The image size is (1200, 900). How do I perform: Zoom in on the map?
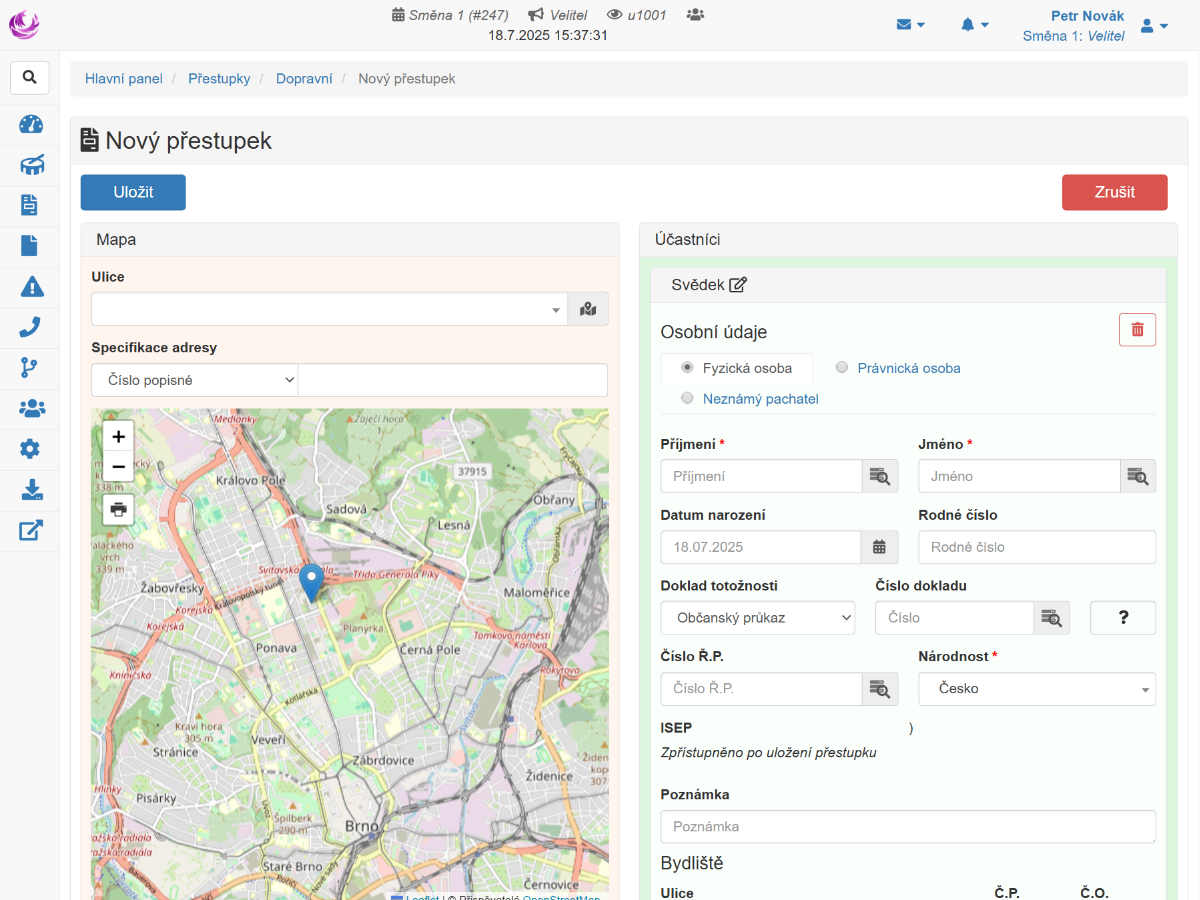(118, 436)
